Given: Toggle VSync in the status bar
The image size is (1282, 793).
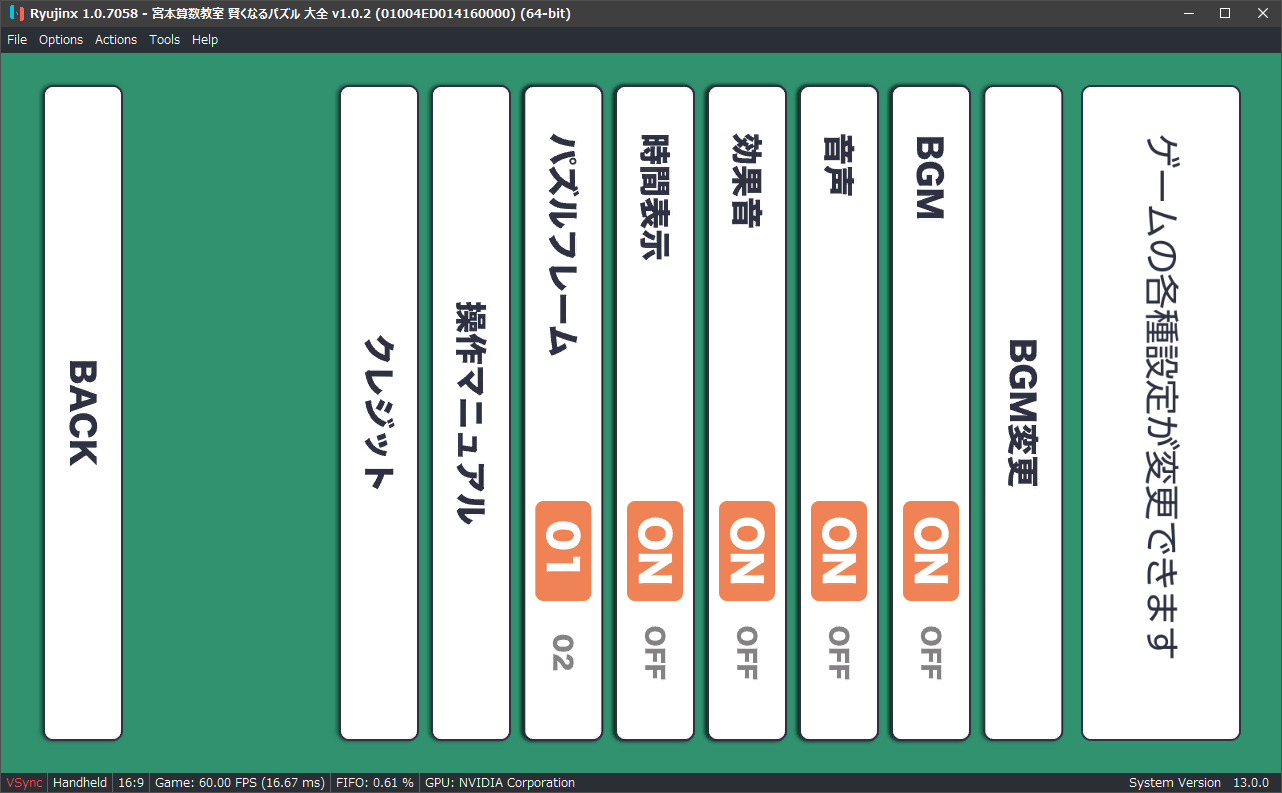Looking at the screenshot, I should (25, 783).
